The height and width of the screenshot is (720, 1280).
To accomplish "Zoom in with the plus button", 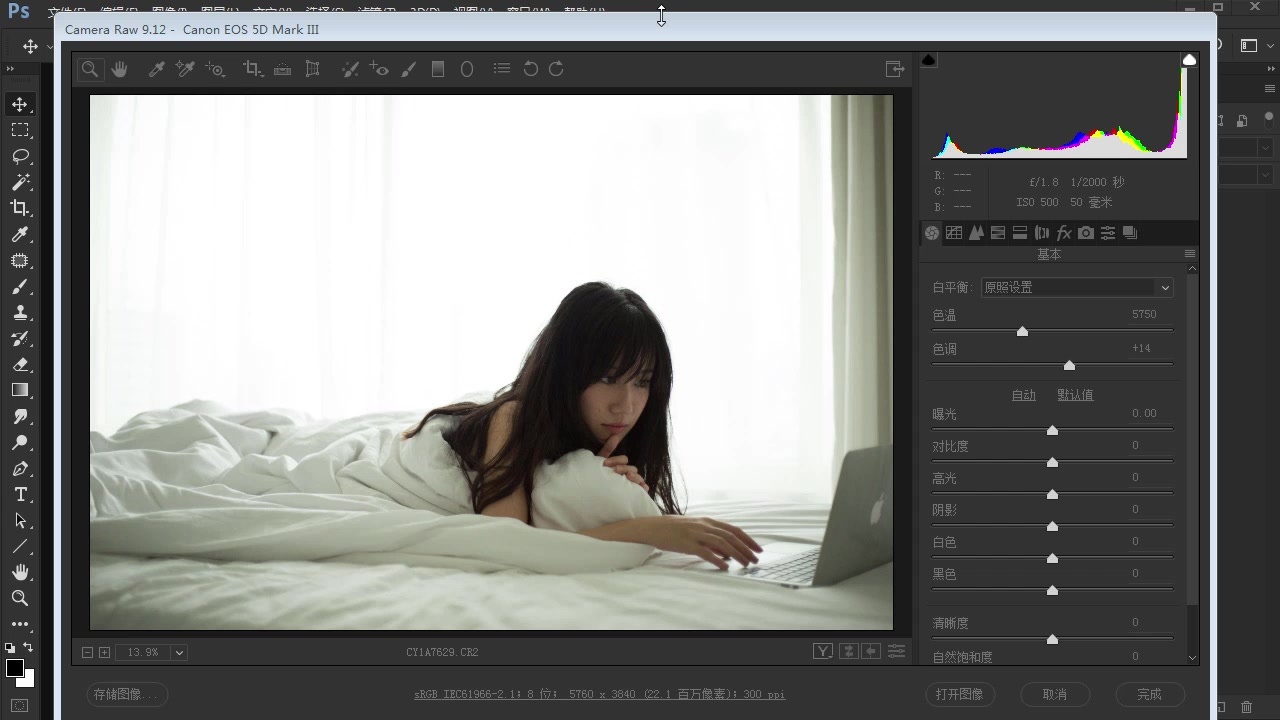I will (x=104, y=652).
